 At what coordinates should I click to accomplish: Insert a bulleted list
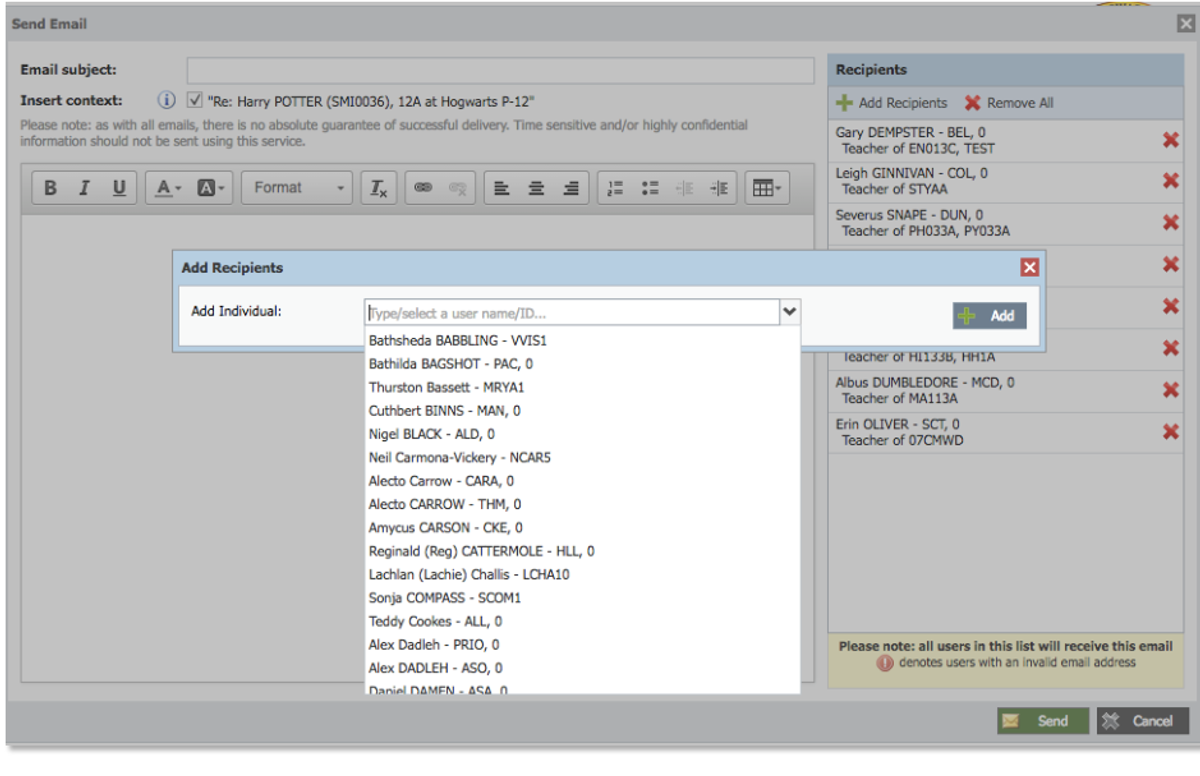tap(650, 188)
